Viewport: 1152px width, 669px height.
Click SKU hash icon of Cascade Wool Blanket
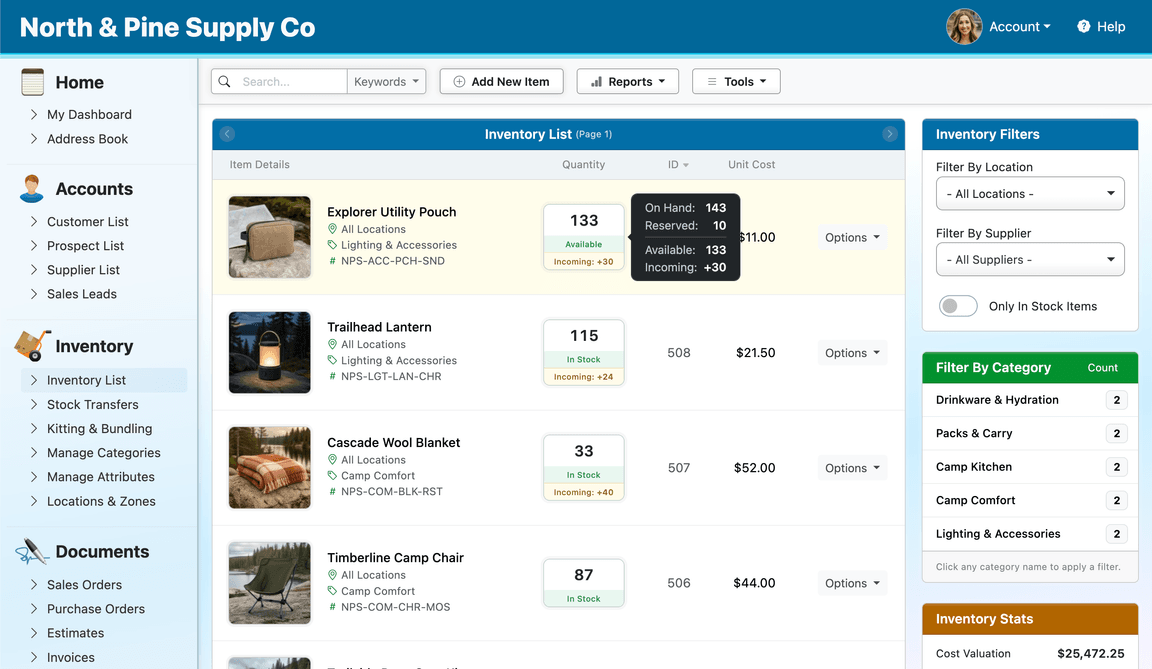332,491
